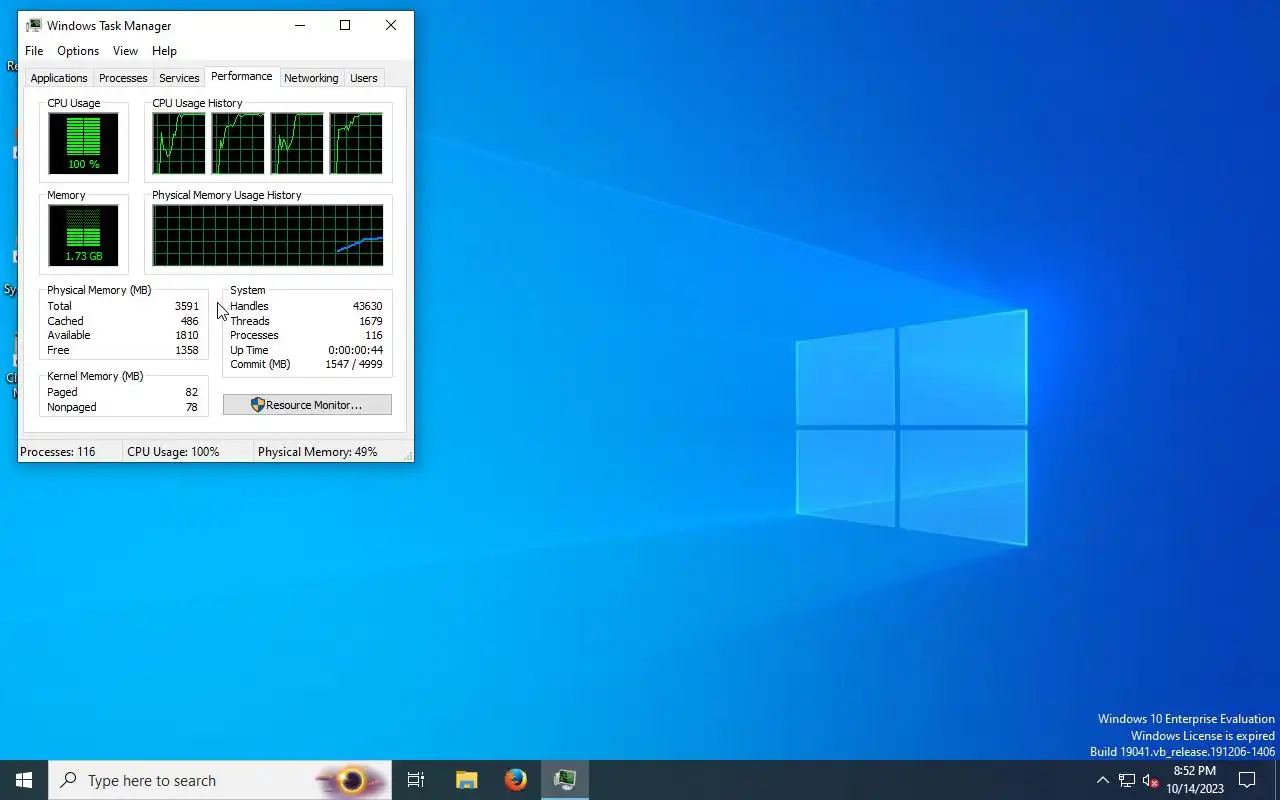Click the status bar text CPU Usage: 100%

173,452
